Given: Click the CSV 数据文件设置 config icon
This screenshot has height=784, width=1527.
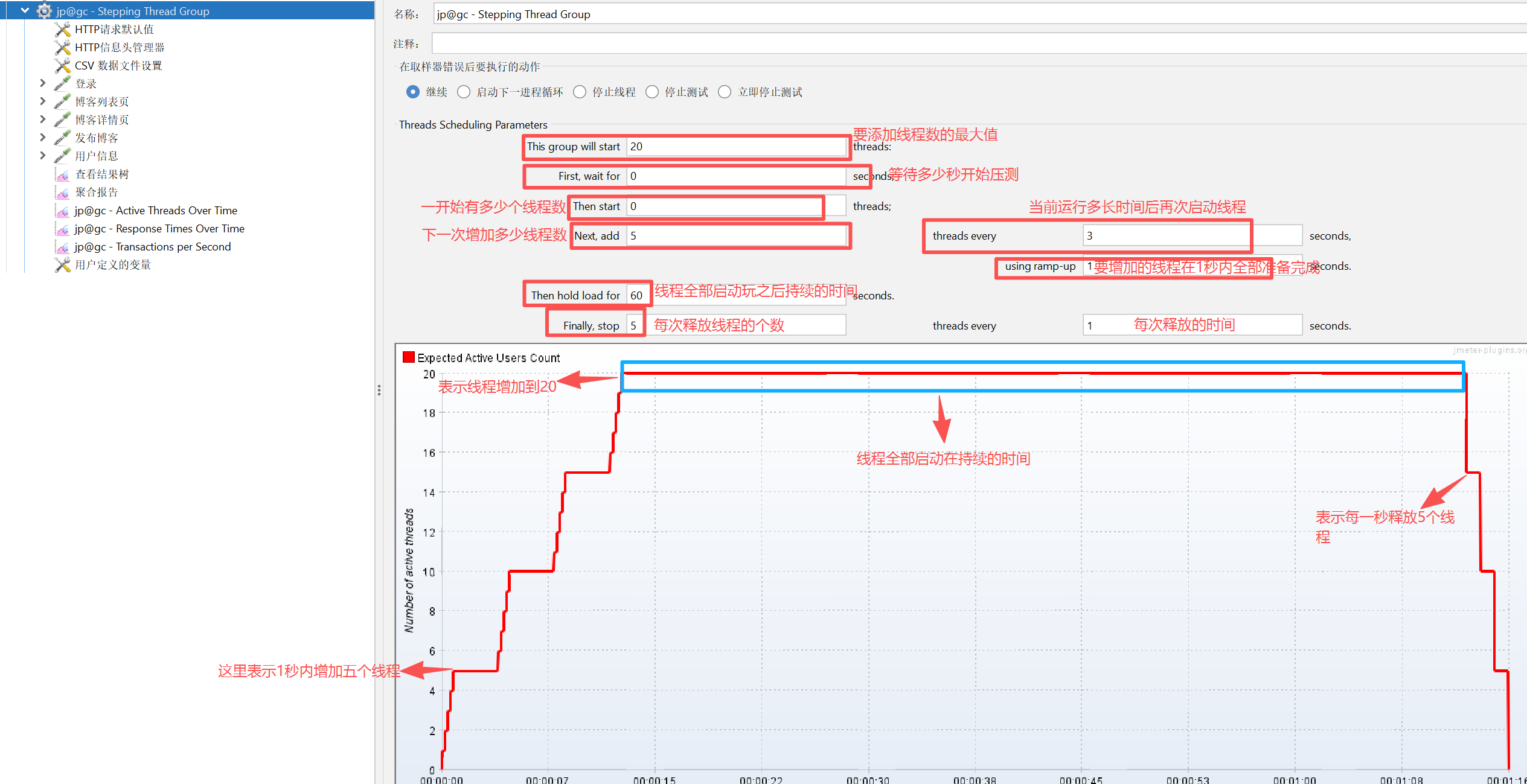Looking at the screenshot, I should (x=62, y=65).
